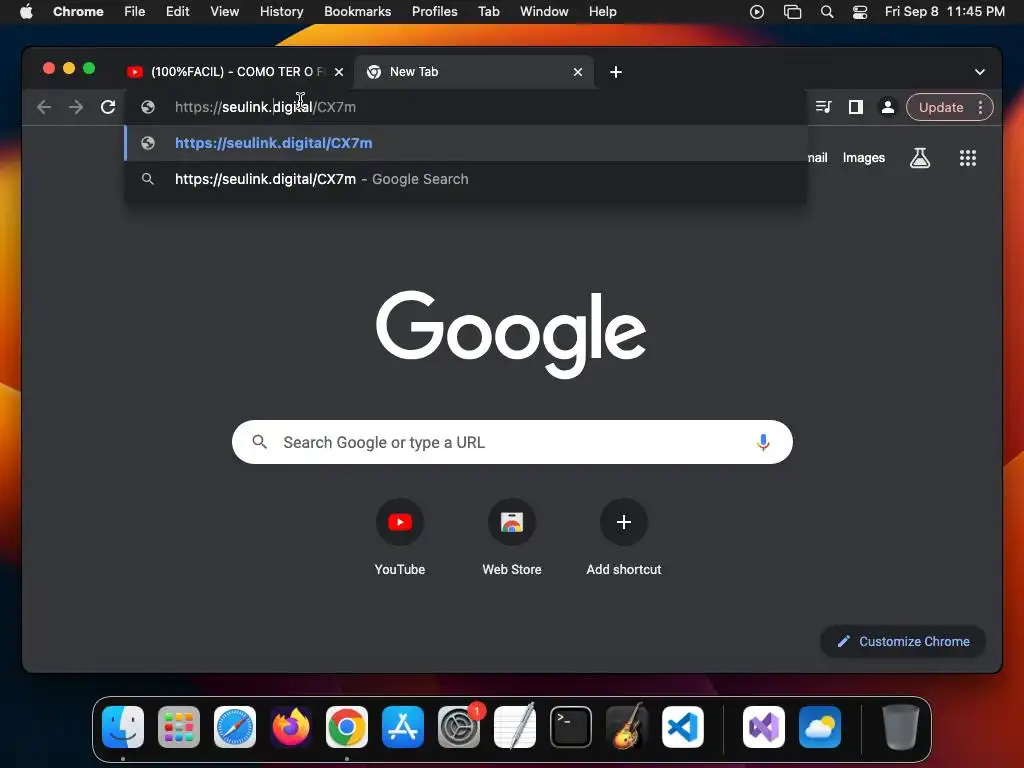
Task: Select the seulink.digital/CX7m URL suggestion
Action: pos(466,143)
